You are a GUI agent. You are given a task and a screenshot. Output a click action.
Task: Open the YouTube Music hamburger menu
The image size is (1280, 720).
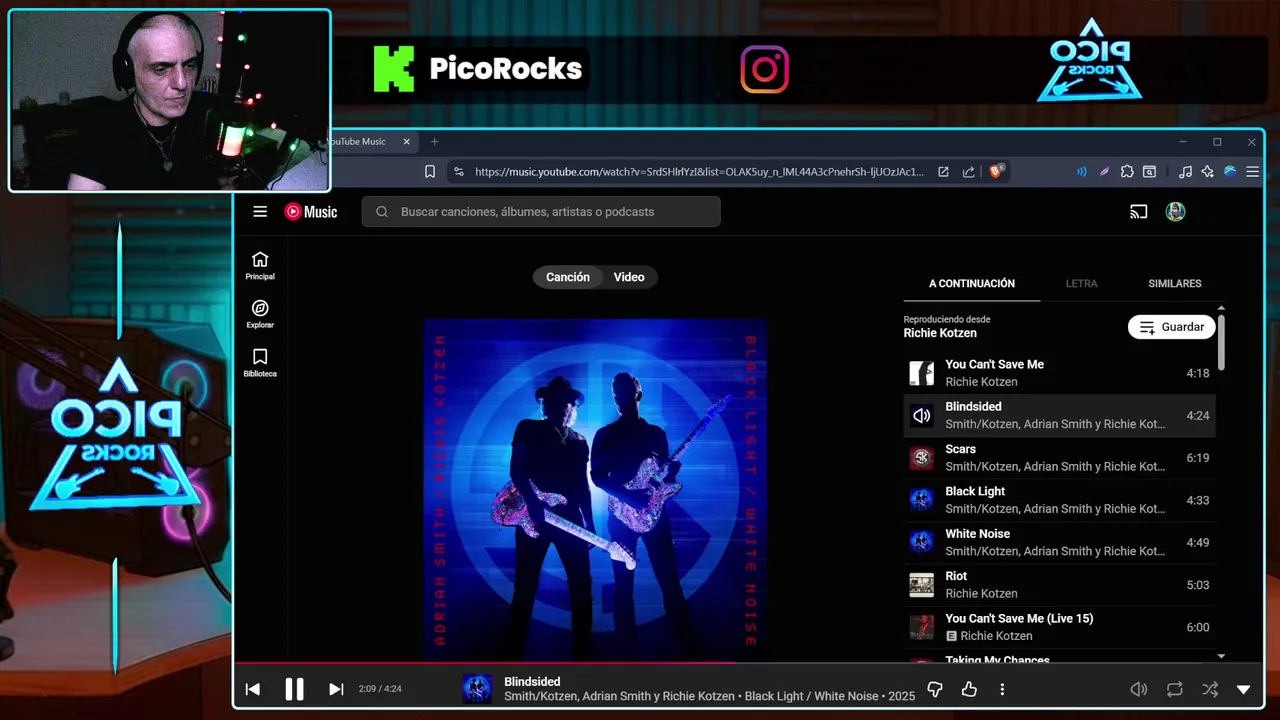click(260, 211)
